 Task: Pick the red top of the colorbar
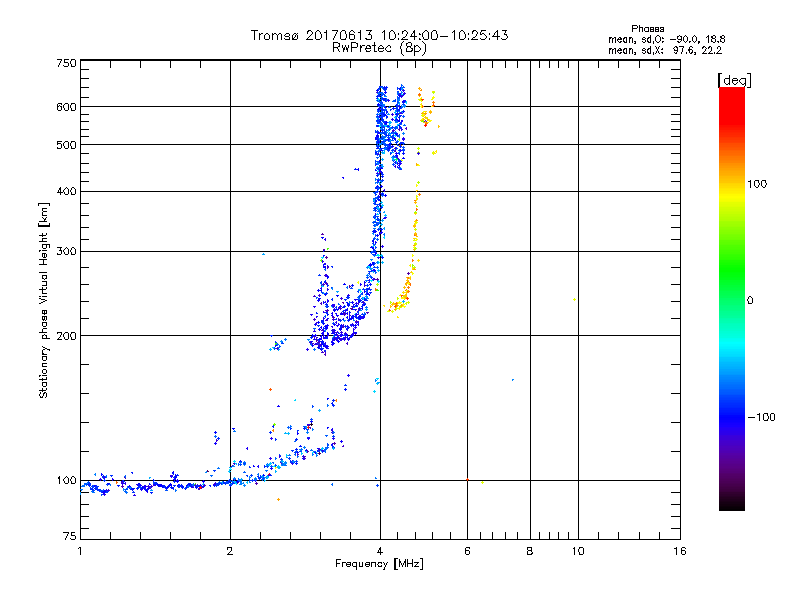pos(731,92)
